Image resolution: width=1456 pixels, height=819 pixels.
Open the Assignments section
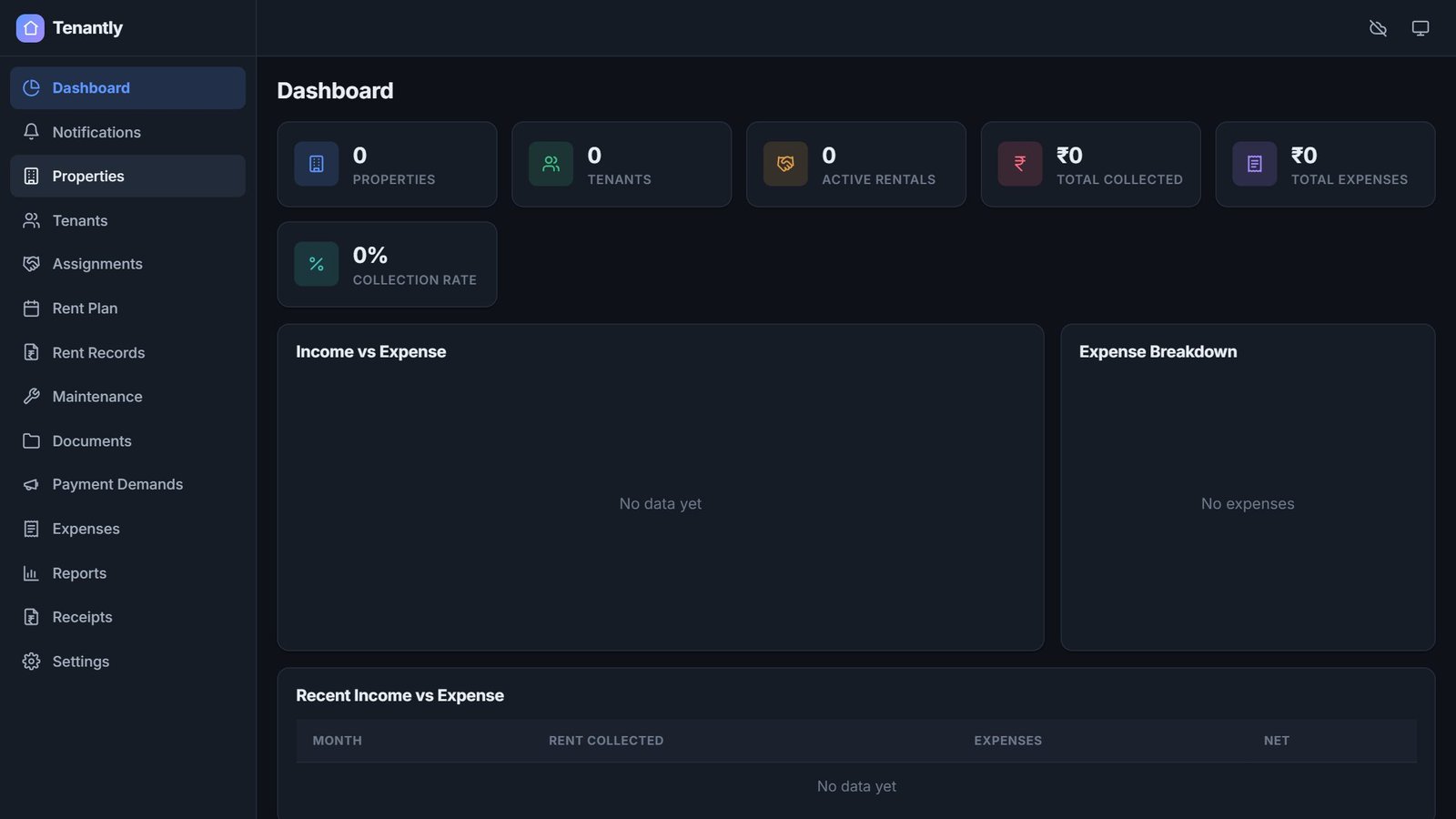(x=127, y=264)
